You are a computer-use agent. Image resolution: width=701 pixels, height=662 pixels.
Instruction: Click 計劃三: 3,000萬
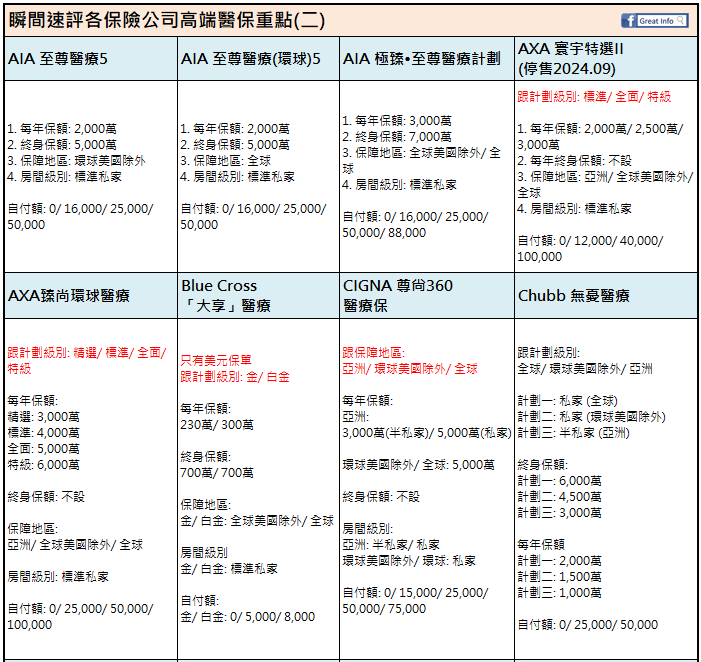tap(560, 513)
